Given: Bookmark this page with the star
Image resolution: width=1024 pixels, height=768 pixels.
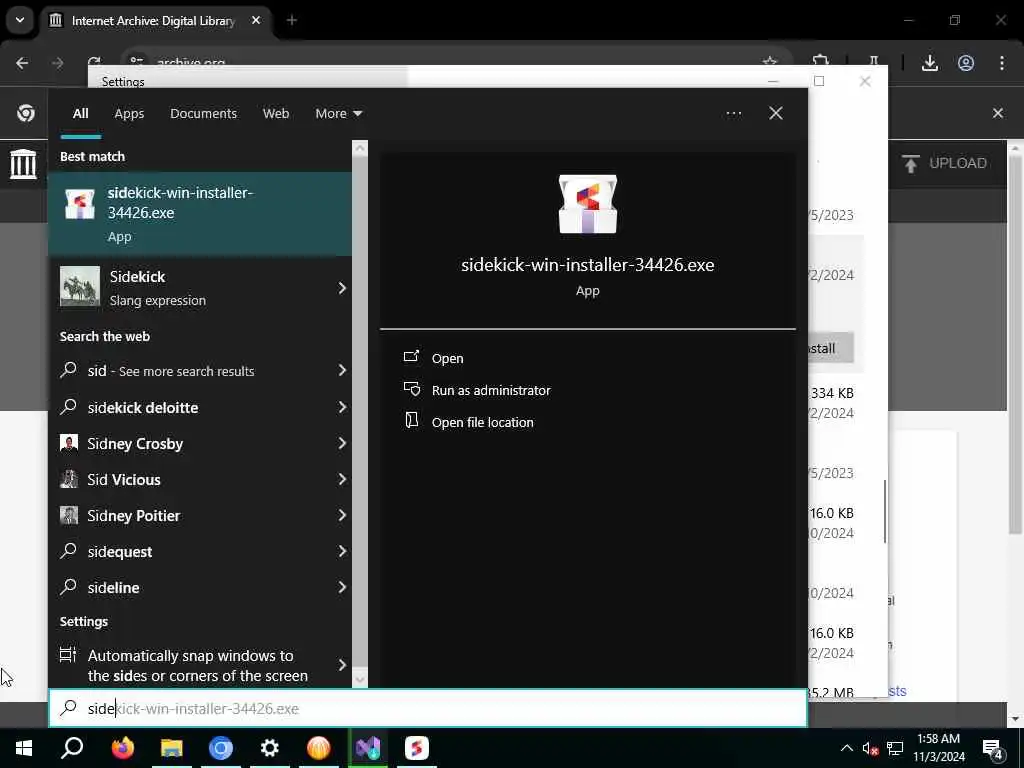Looking at the screenshot, I should tap(769, 61).
